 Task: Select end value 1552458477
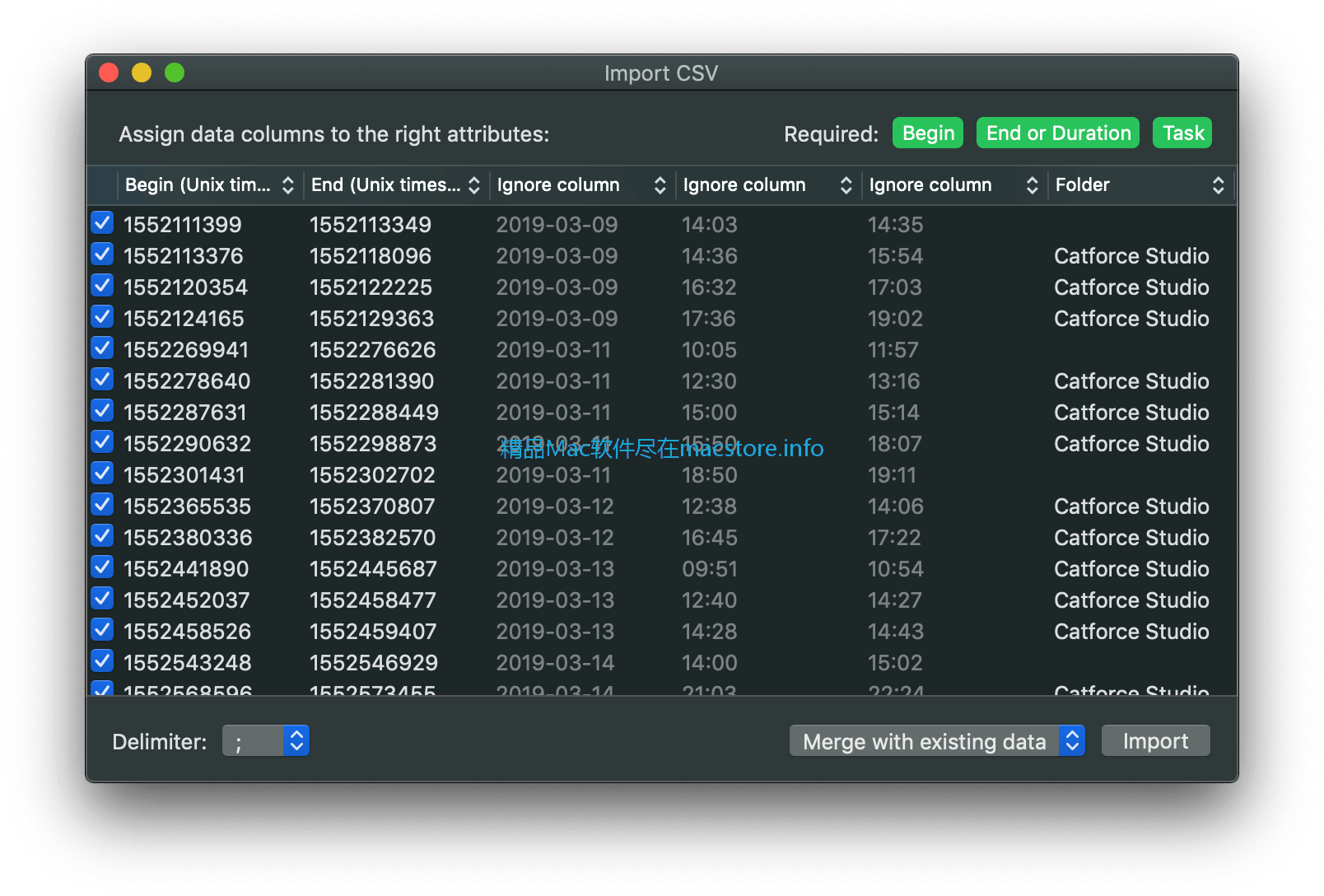pos(373,600)
